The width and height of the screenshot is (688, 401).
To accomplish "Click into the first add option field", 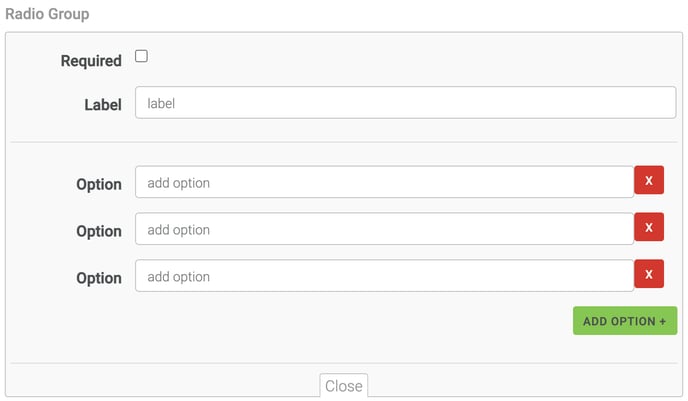I will (x=384, y=182).
